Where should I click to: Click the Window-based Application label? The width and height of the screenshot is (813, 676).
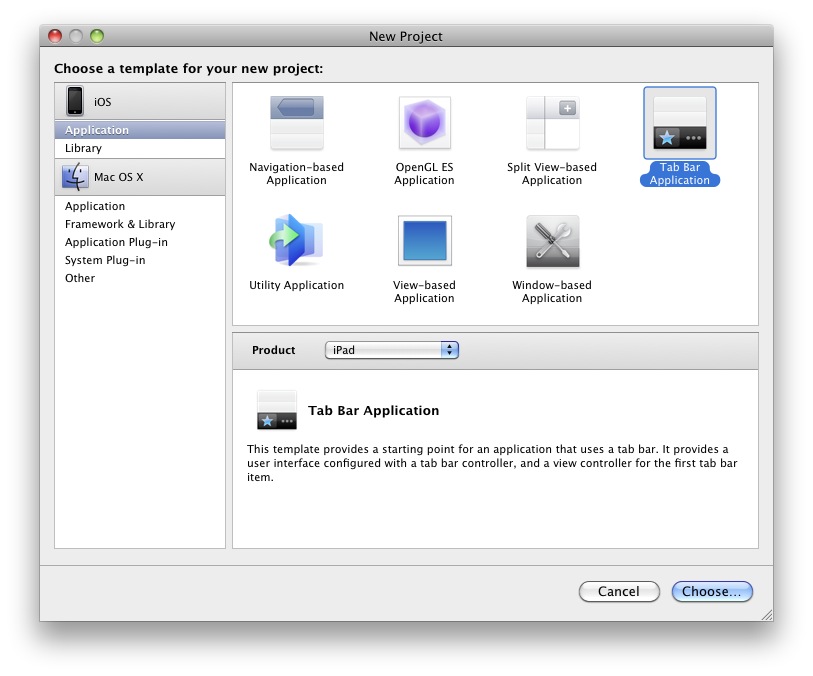click(552, 291)
